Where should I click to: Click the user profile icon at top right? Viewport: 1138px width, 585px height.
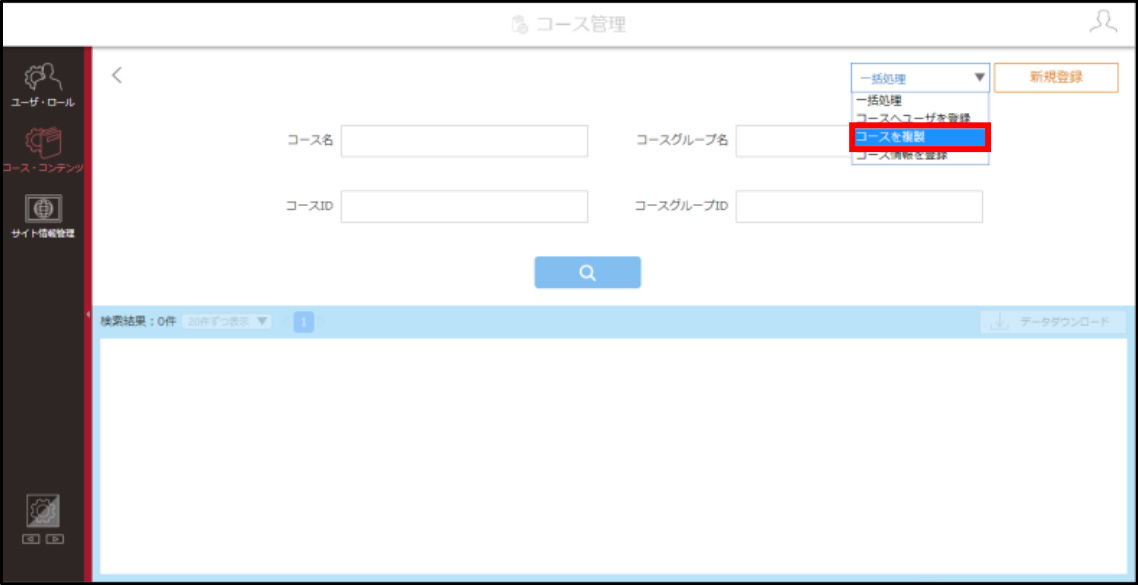point(1103,22)
